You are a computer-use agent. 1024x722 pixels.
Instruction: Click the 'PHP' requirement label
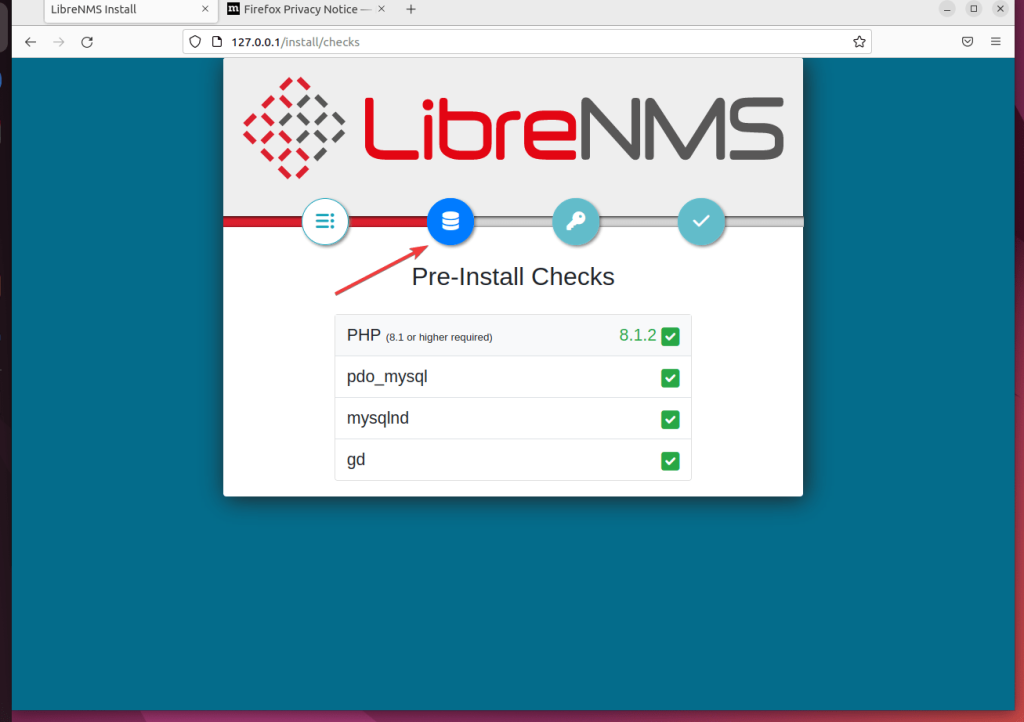[364, 336]
